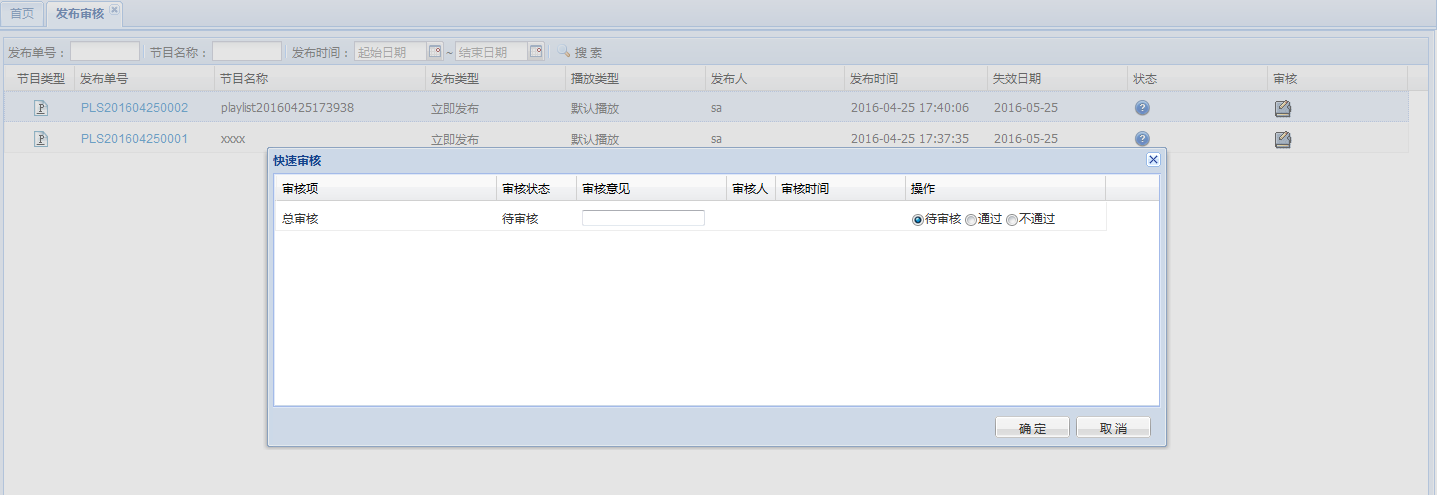
Task: Click the magnifier search icon
Action: [564, 52]
